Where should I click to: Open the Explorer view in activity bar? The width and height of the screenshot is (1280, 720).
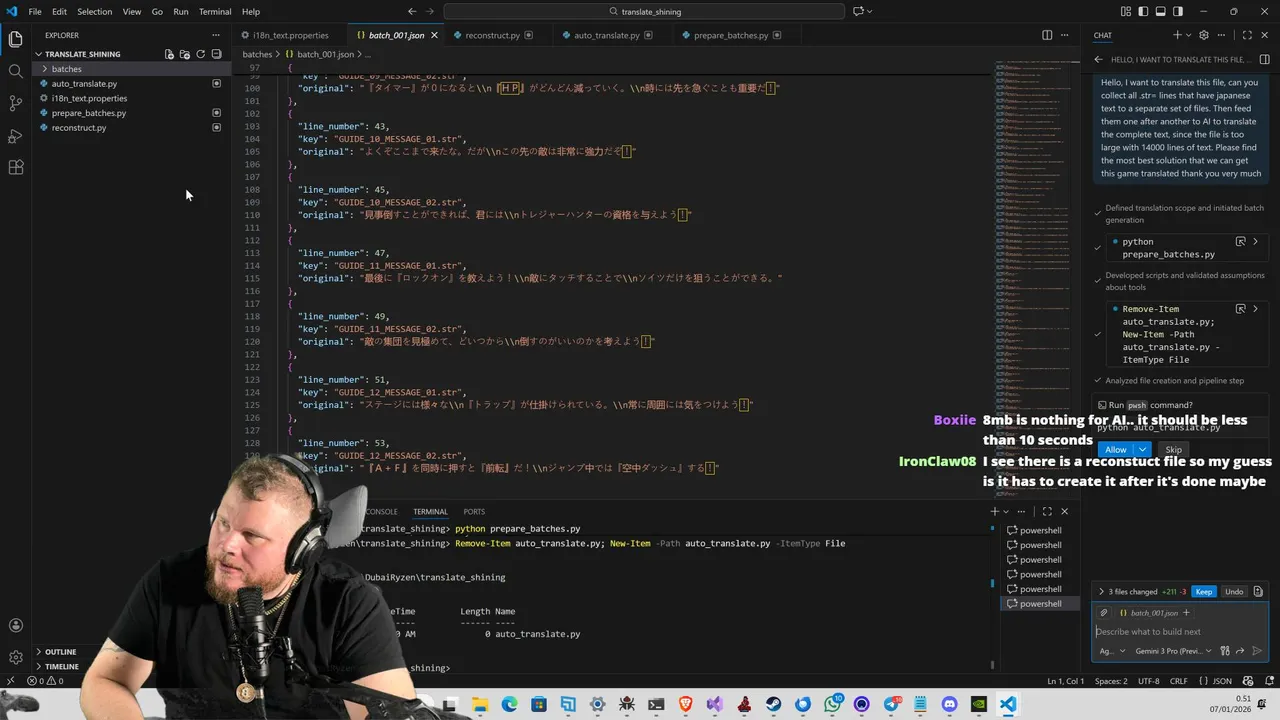pos(15,39)
